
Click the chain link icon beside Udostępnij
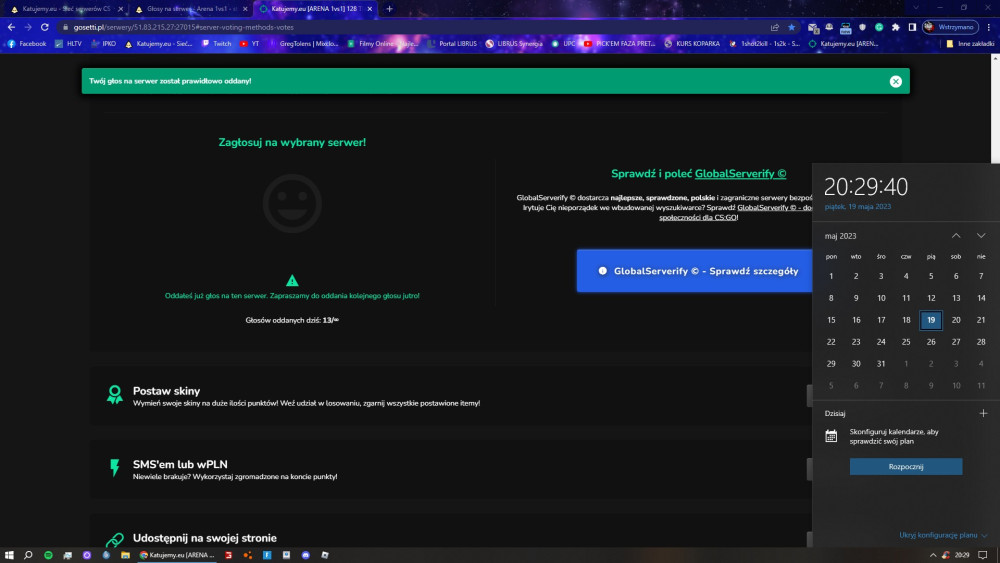tap(115, 540)
